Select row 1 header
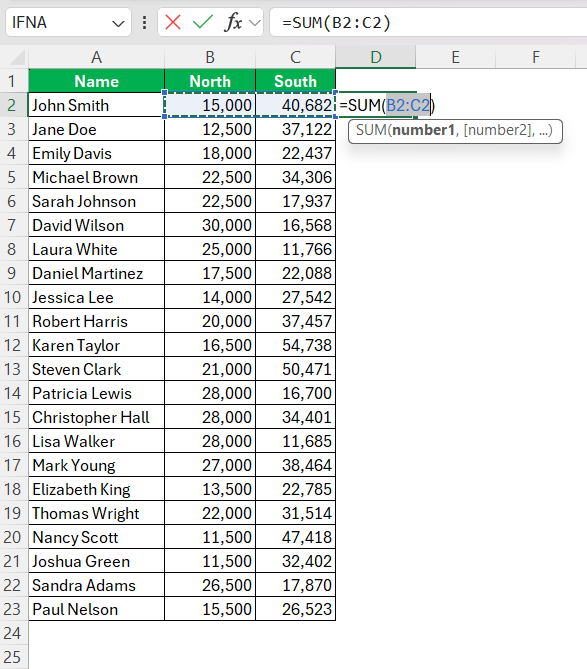Viewport: 587px width, 669px height. [x=12, y=81]
